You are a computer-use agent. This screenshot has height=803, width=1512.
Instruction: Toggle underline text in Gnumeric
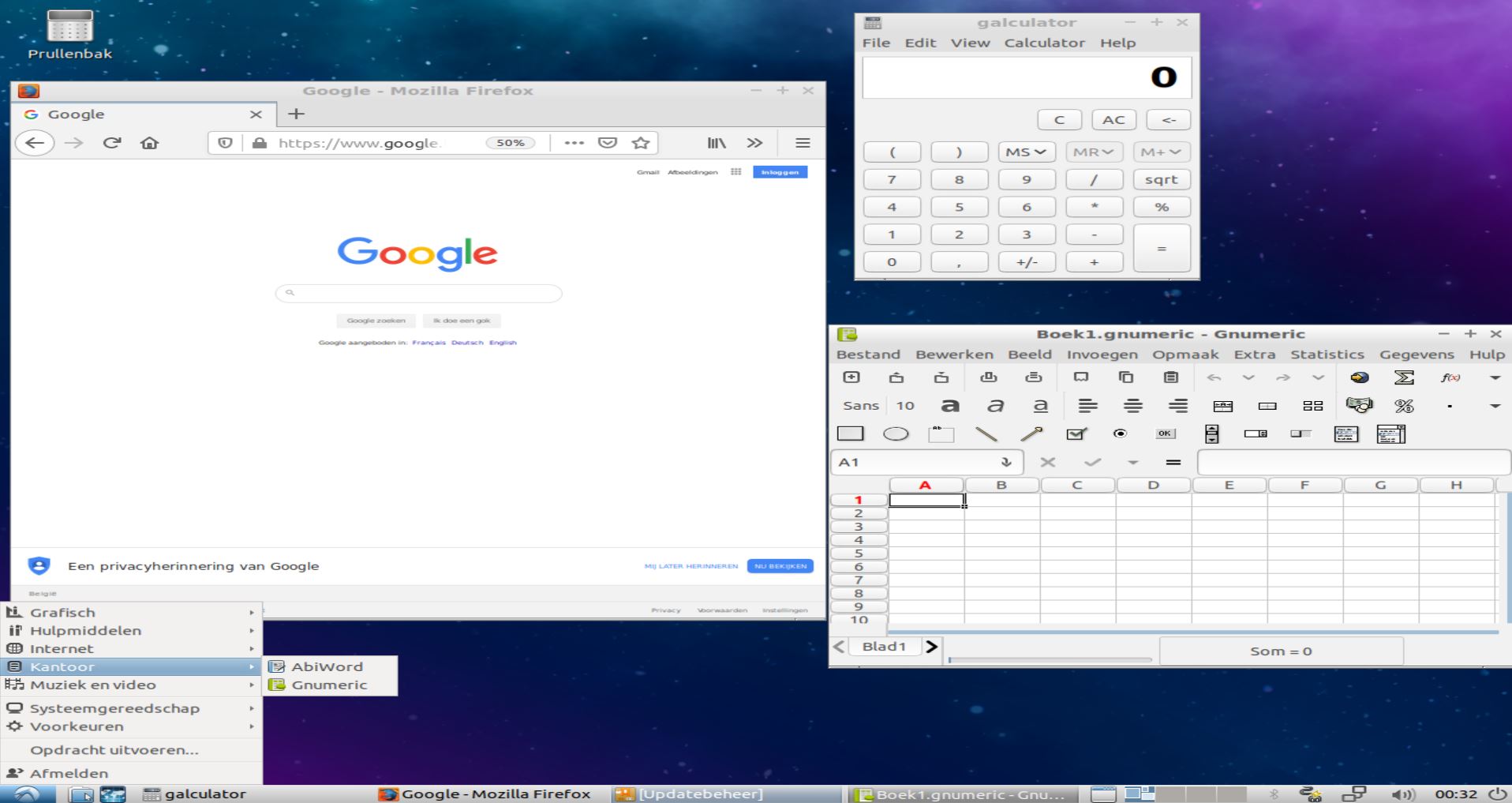[1041, 406]
